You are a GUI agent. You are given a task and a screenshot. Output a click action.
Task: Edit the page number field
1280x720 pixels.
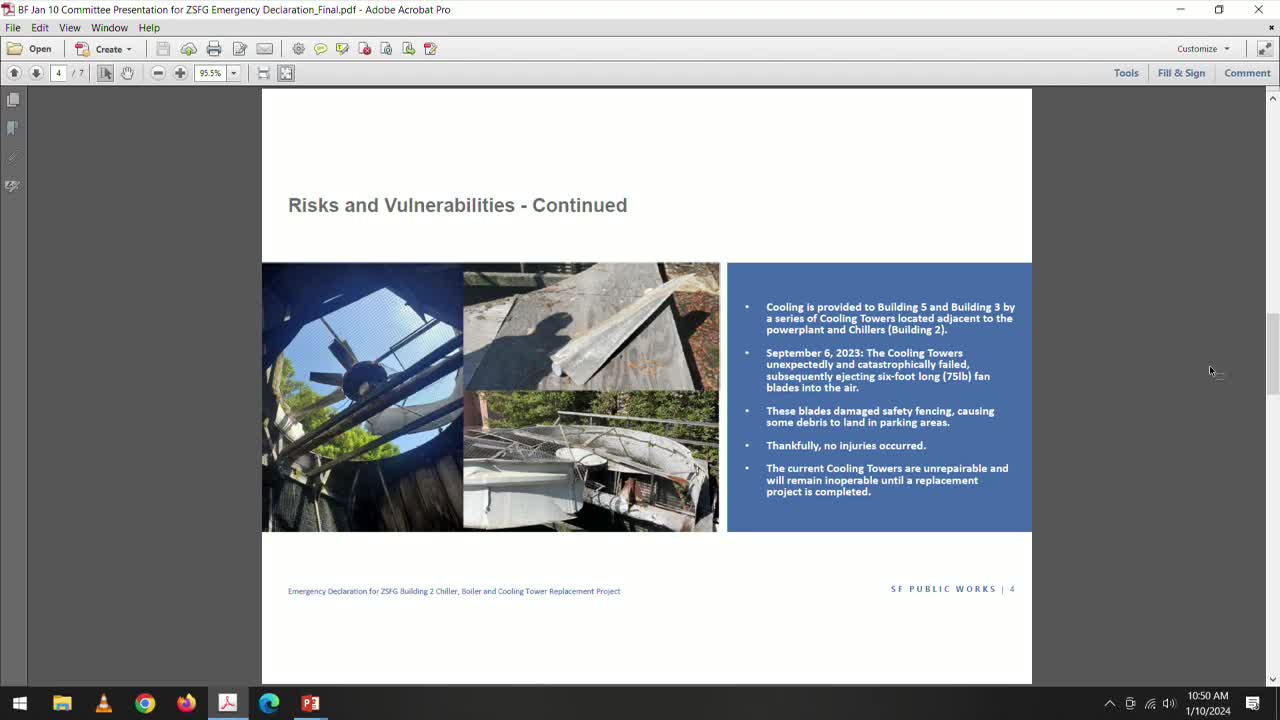click(x=58, y=72)
